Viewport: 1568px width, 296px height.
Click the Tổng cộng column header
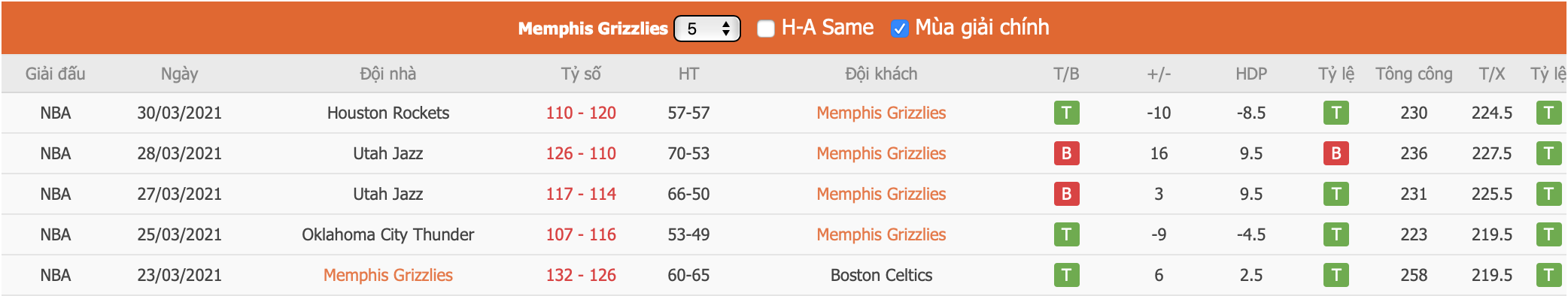pyautogui.click(x=1414, y=74)
